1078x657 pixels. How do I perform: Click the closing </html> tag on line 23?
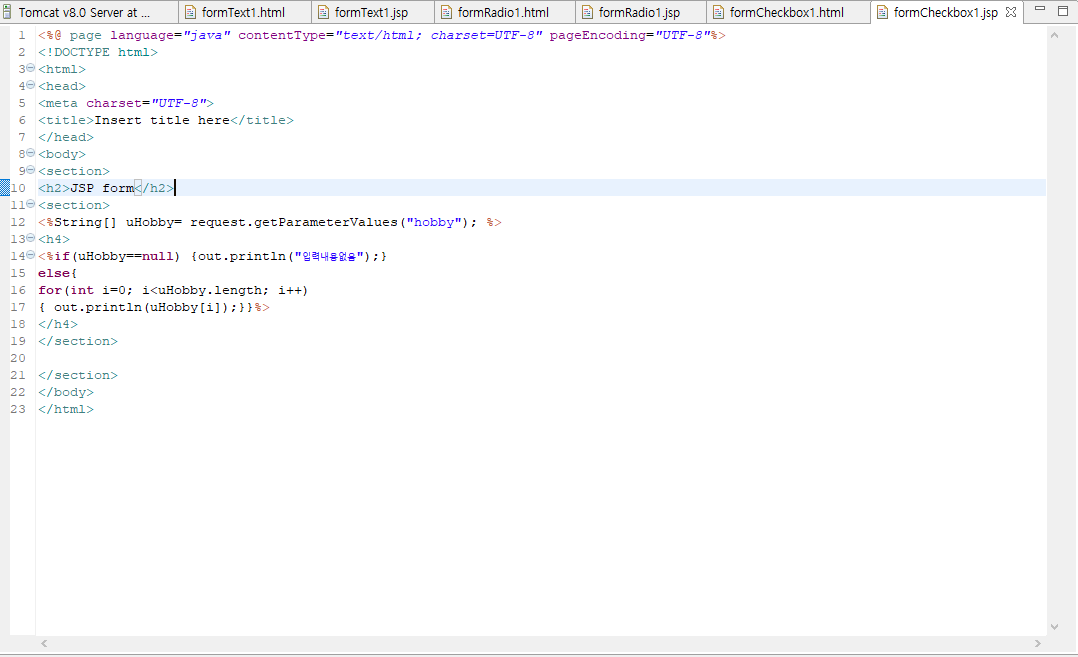(66, 410)
